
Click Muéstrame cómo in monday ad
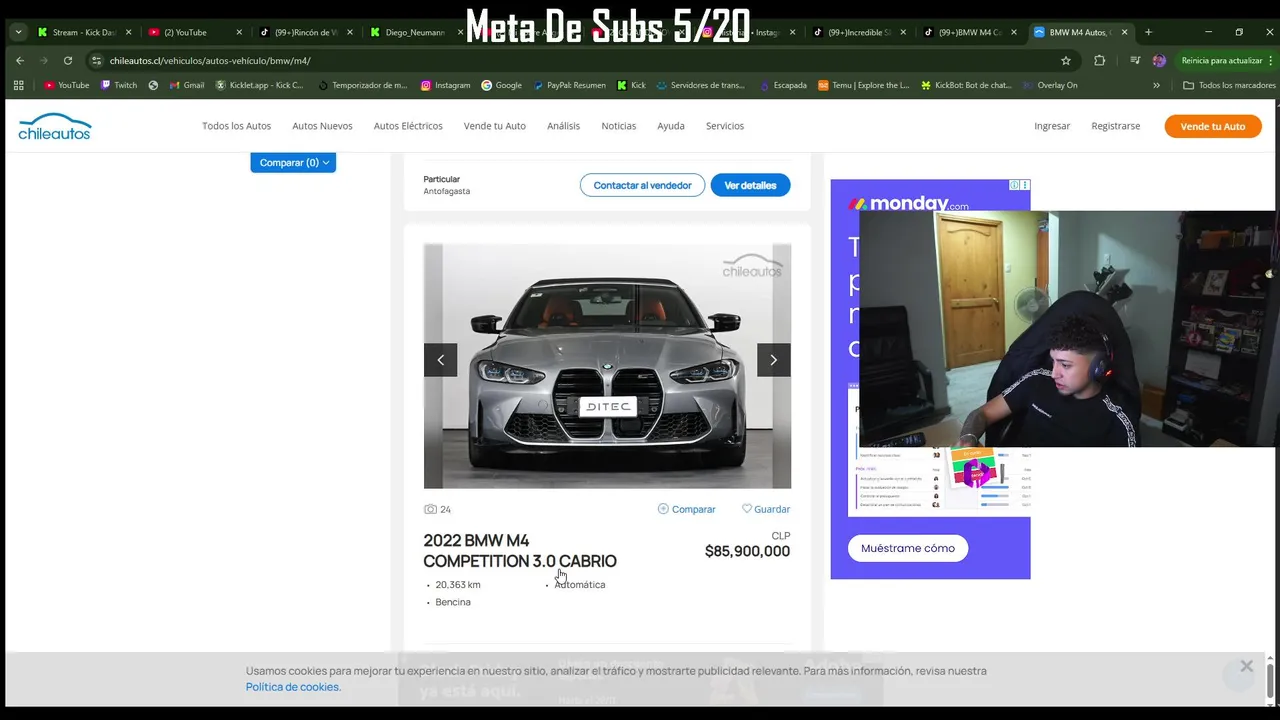908,548
